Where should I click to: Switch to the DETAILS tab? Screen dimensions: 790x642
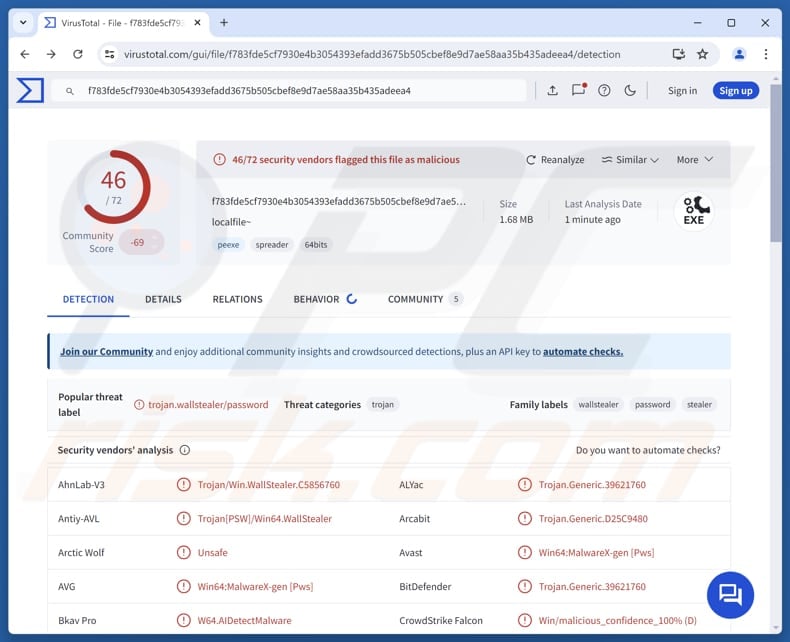pos(163,299)
